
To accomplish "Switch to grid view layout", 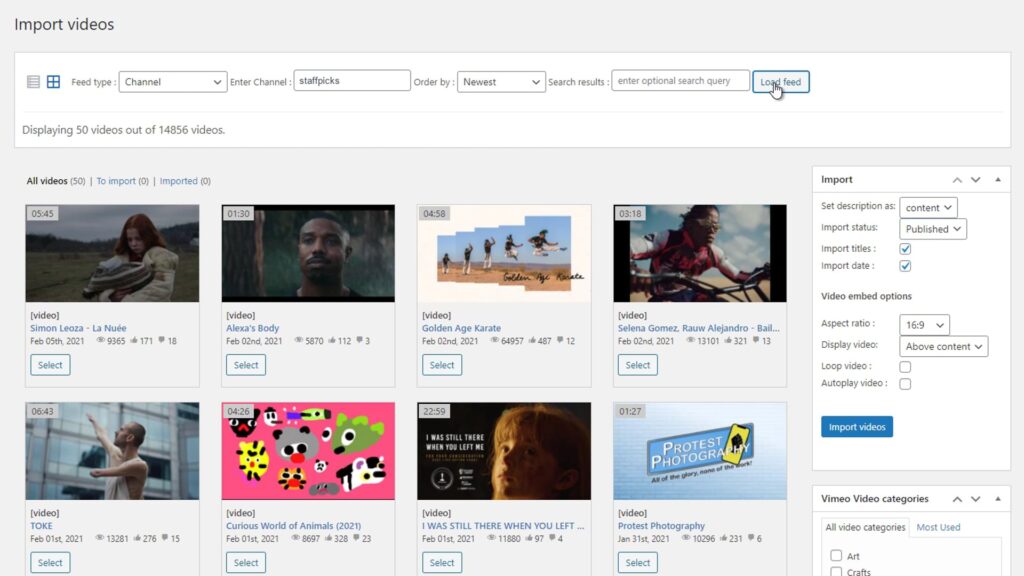I will click(x=54, y=81).
